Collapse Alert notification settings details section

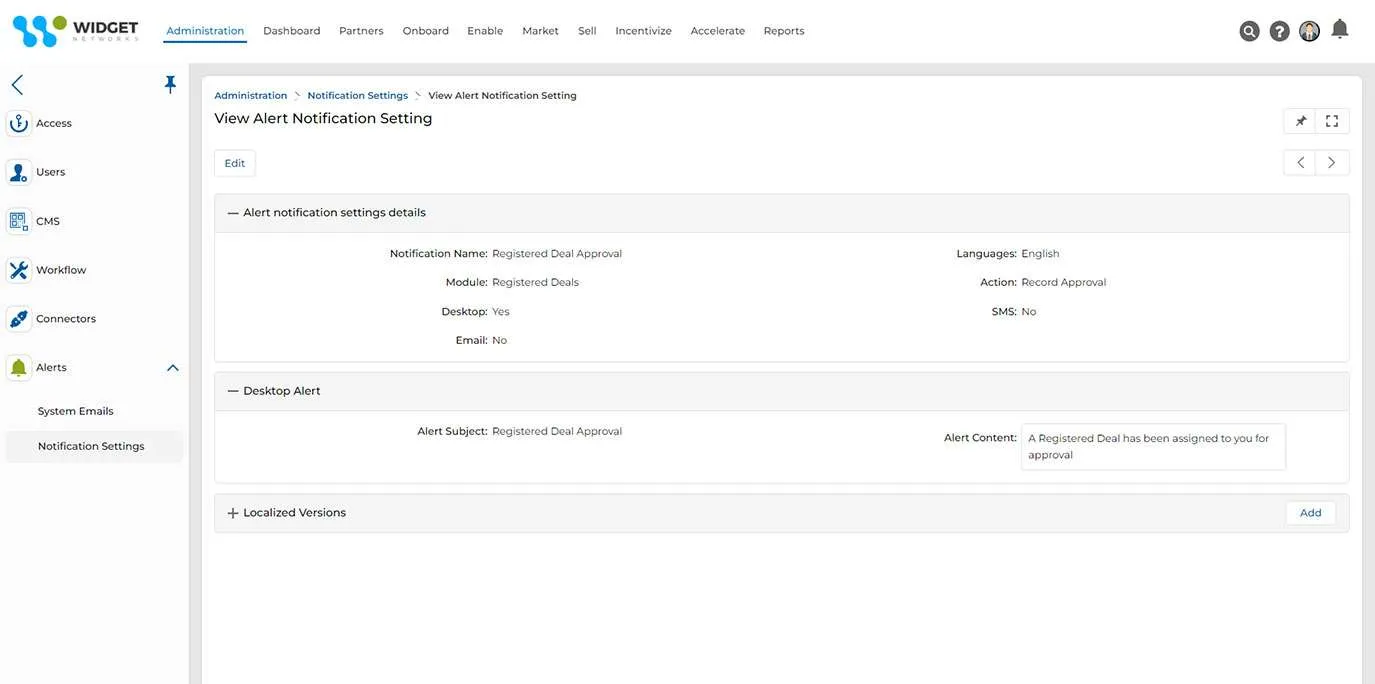click(x=233, y=213)
